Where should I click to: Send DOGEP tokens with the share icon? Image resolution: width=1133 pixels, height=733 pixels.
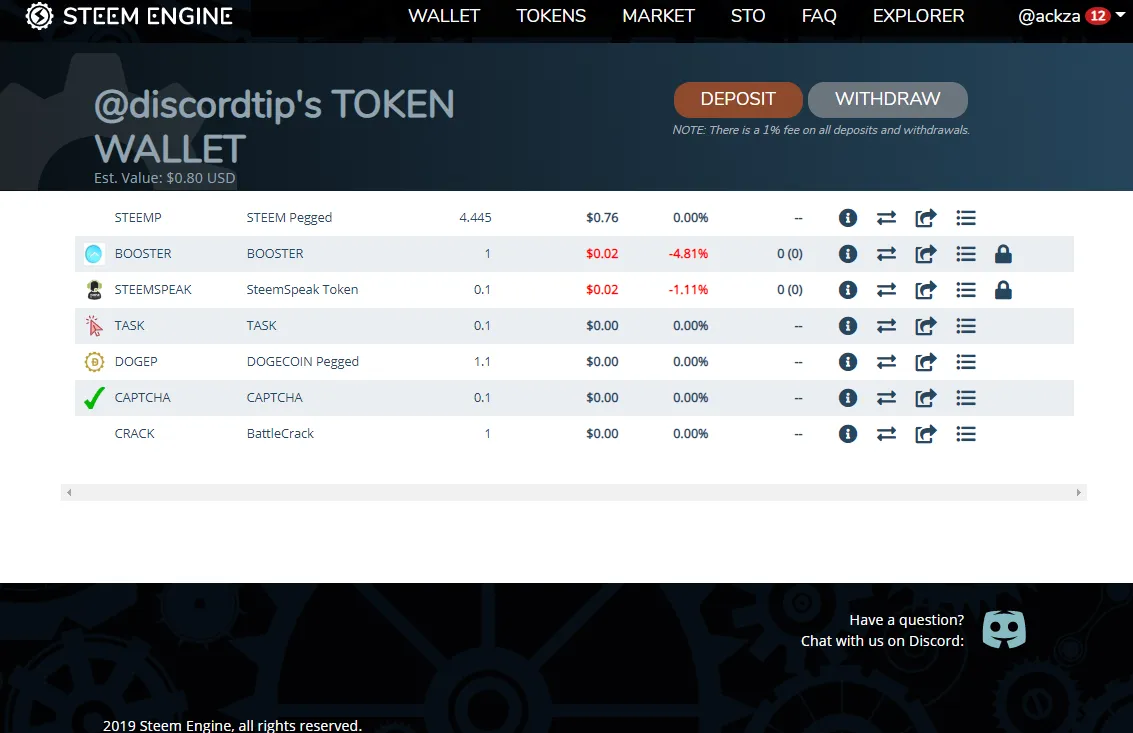pyautogui.click(x=926, y=361)
